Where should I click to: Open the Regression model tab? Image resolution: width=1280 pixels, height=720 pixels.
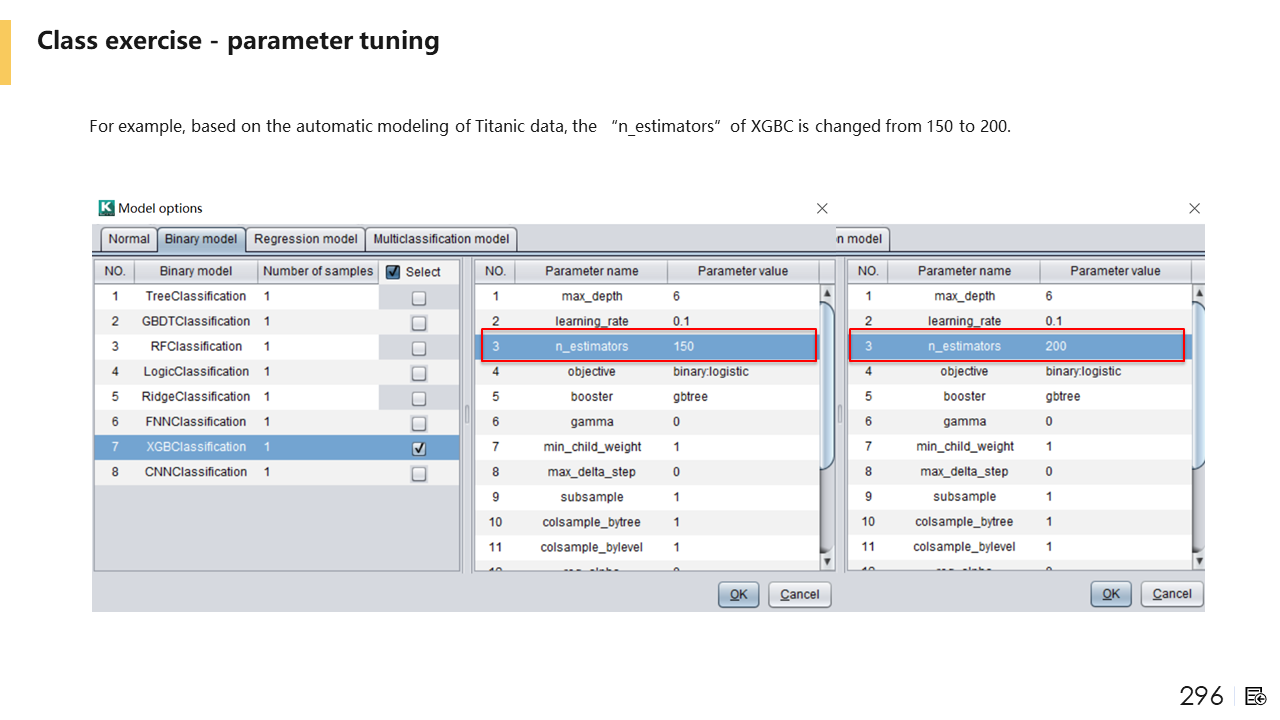pyautogui.click(x=305, y=239)
